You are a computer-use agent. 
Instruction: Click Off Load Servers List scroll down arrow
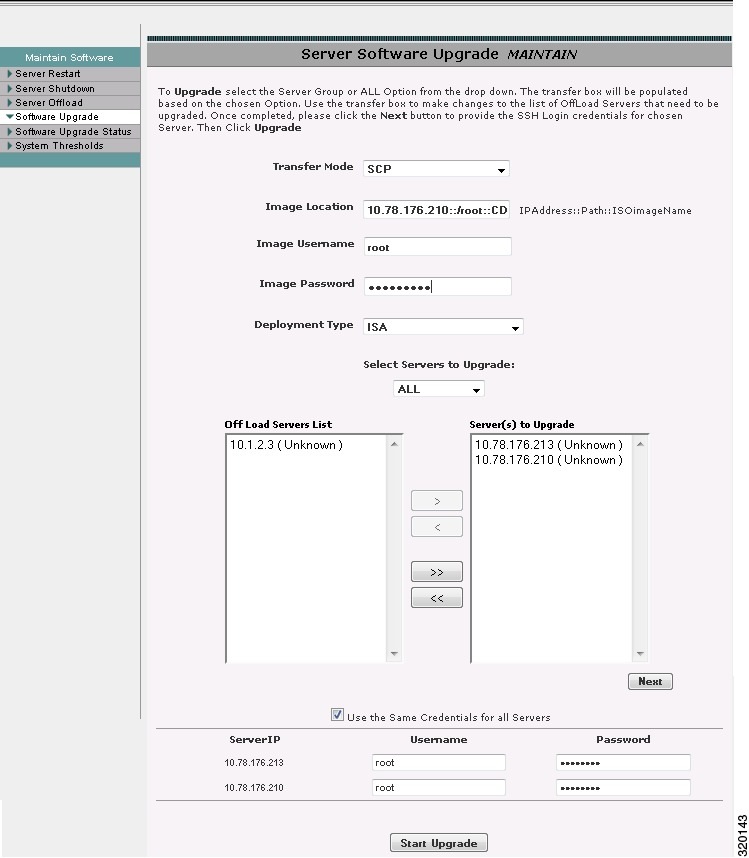coord(394,654)
